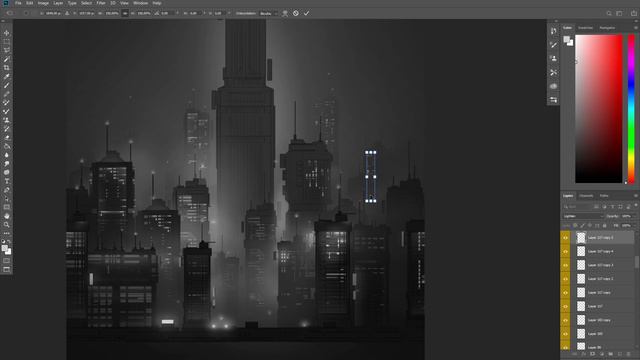Cancel the transform in options bar
Image resolution: width=640 pixels, height=360 pixels.
[296, 13]
